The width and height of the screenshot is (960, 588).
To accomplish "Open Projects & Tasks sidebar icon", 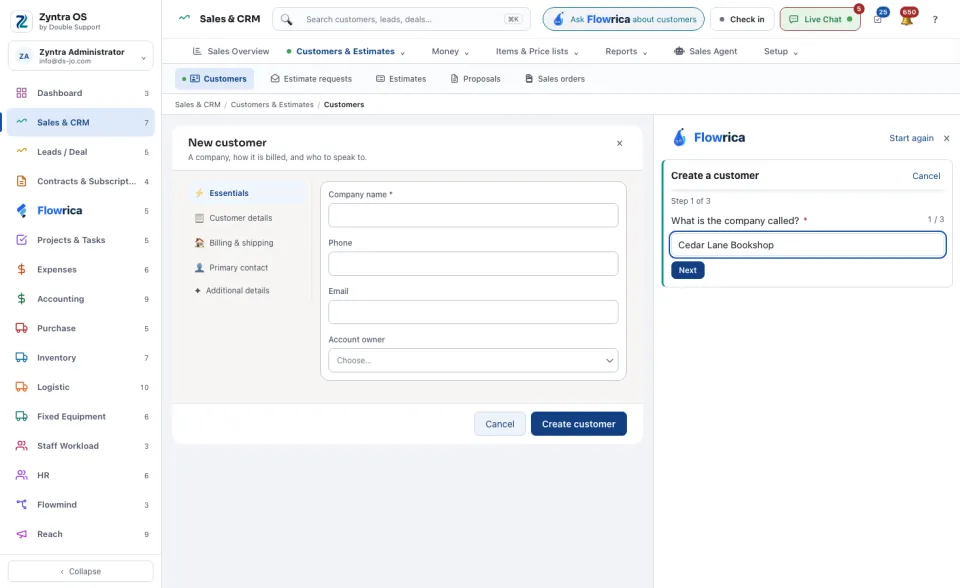I will [x=21, y=240].
